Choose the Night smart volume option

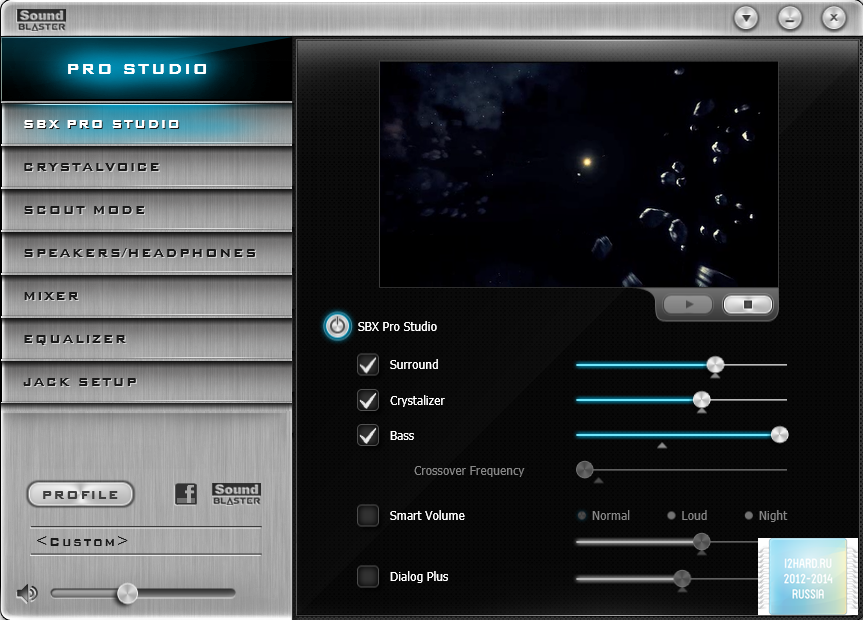pyautogui.click(x=749, y=516)
